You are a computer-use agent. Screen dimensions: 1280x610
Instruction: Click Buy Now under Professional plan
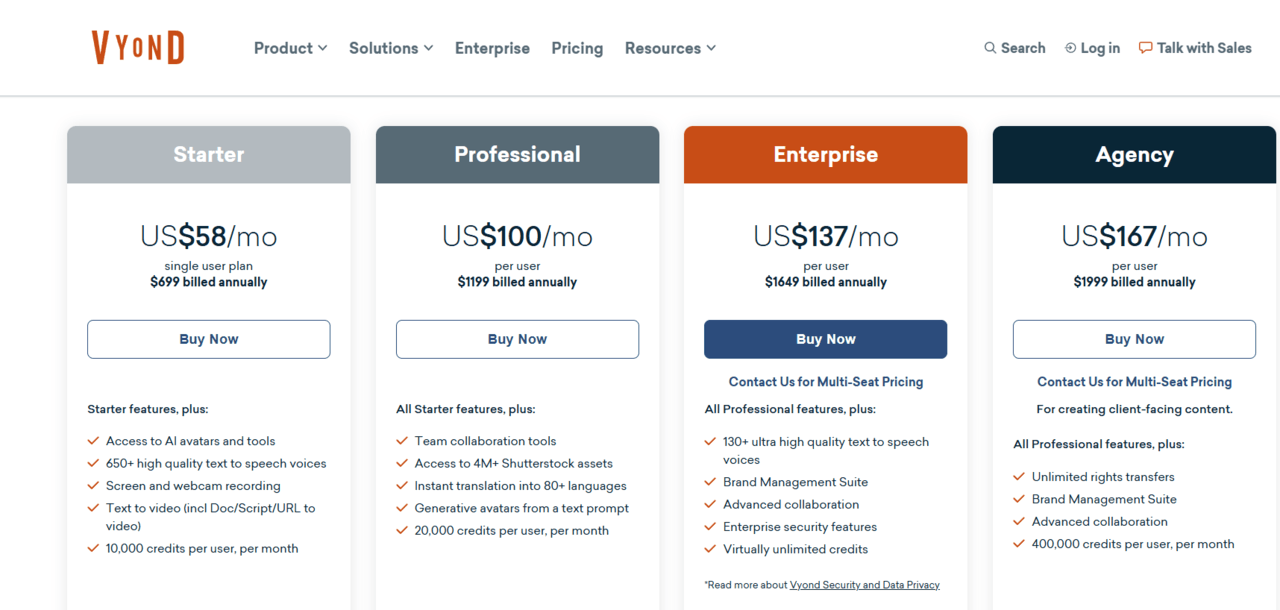tap(517, 339)
